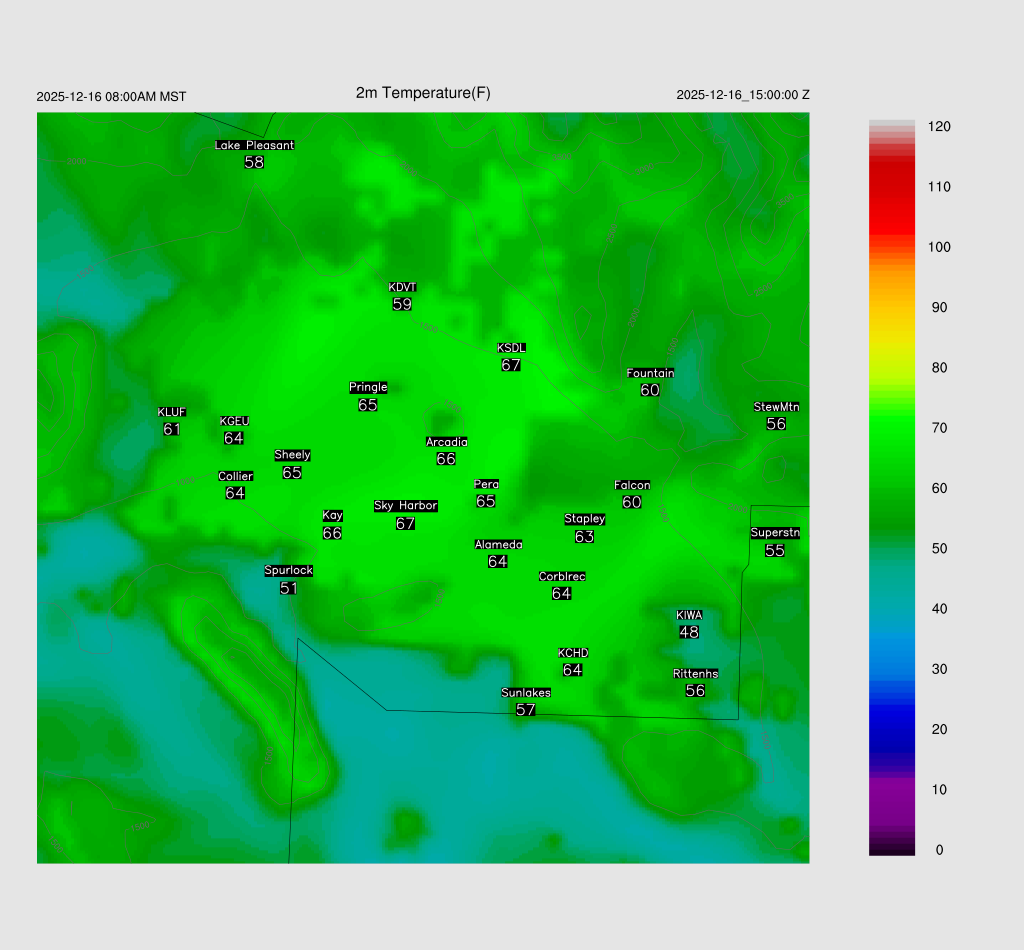Select the Superstn station label
The image size is (1024, 950).
tap(775, 533)
